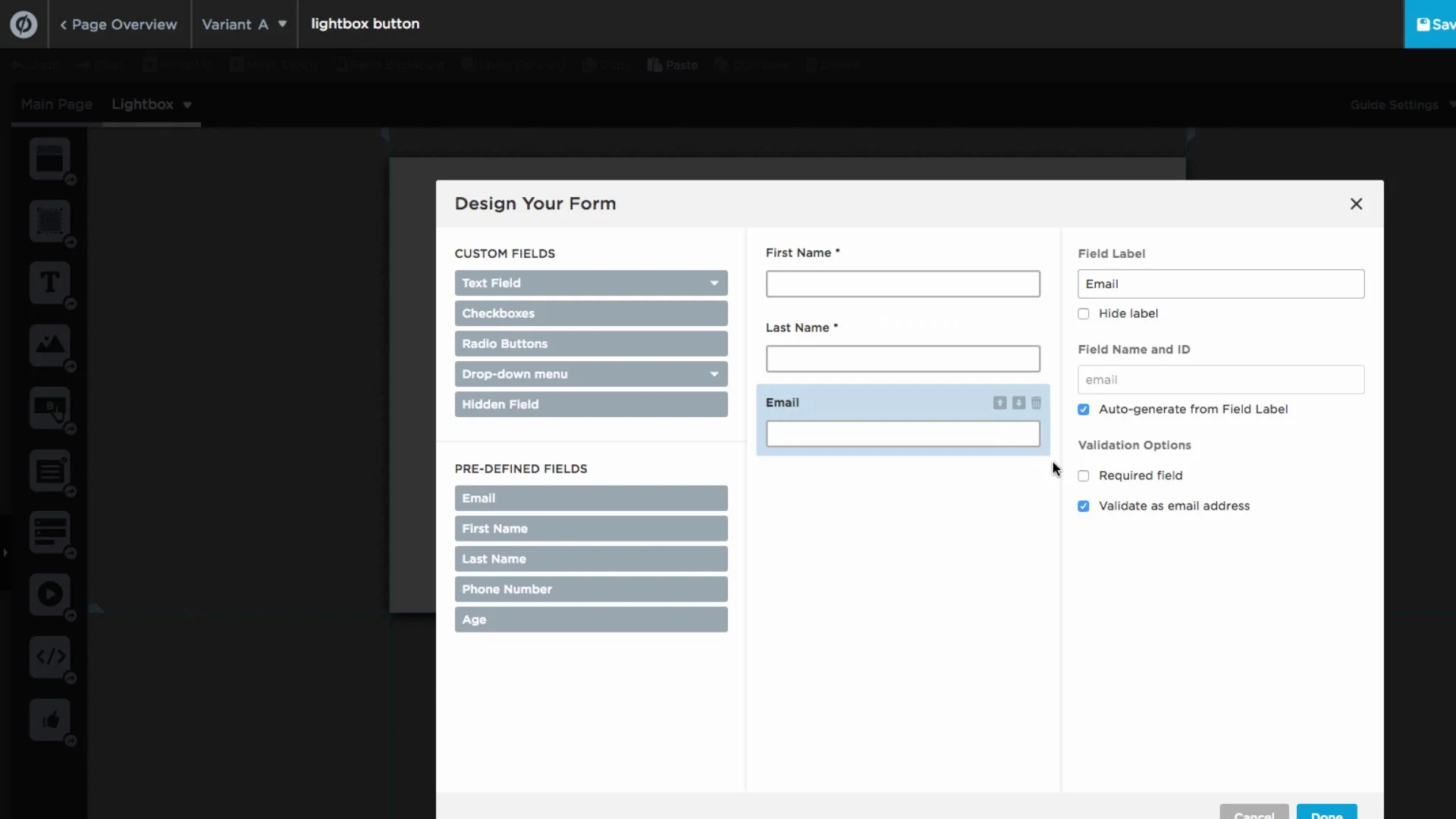Select the Image widget icon
The image size is (1456, 819).
[x=50, y=345]
